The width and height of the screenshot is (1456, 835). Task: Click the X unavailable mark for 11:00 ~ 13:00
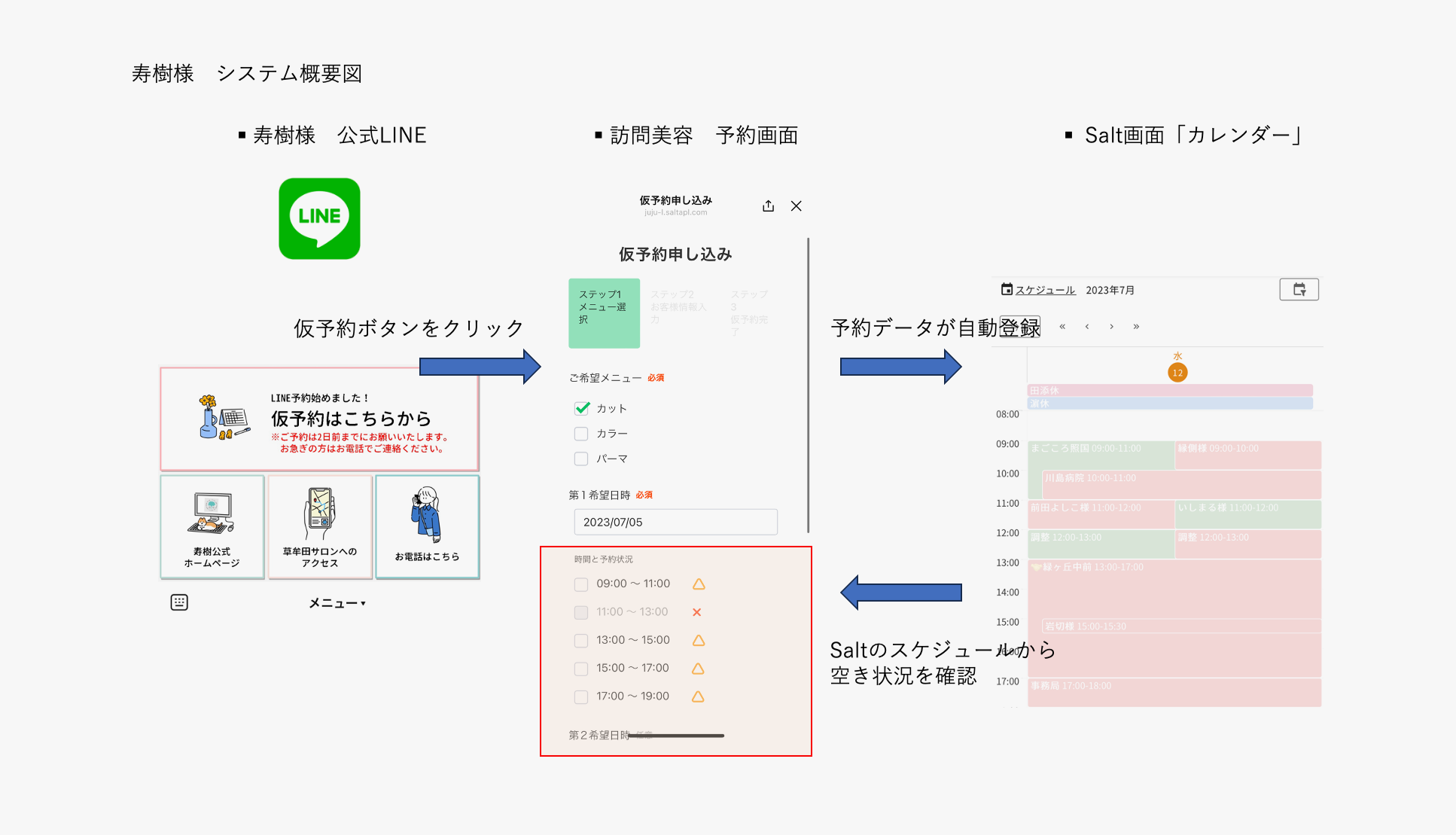pos(697,612)
